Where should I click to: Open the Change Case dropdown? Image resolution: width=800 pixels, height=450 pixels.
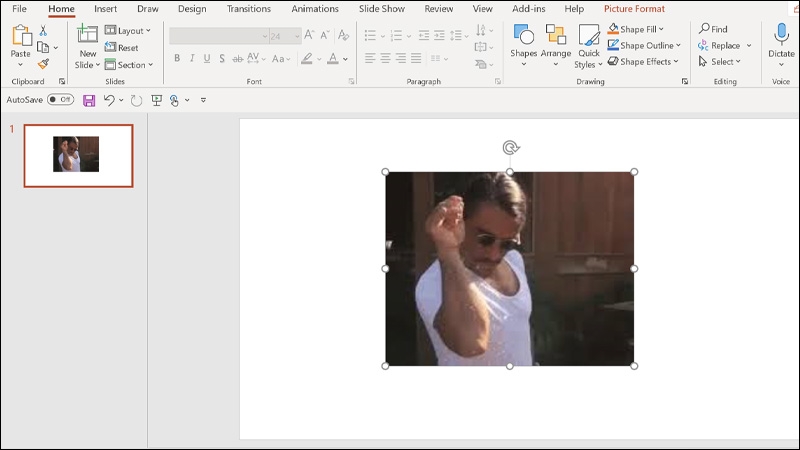[281, 59]
